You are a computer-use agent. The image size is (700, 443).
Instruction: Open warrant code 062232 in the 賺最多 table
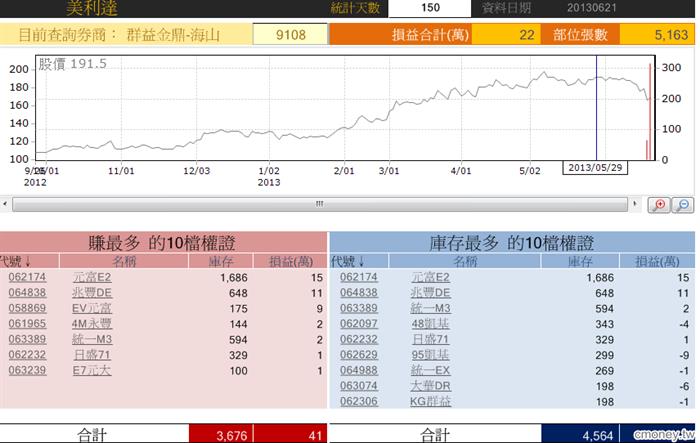click(x=27, y=355)
